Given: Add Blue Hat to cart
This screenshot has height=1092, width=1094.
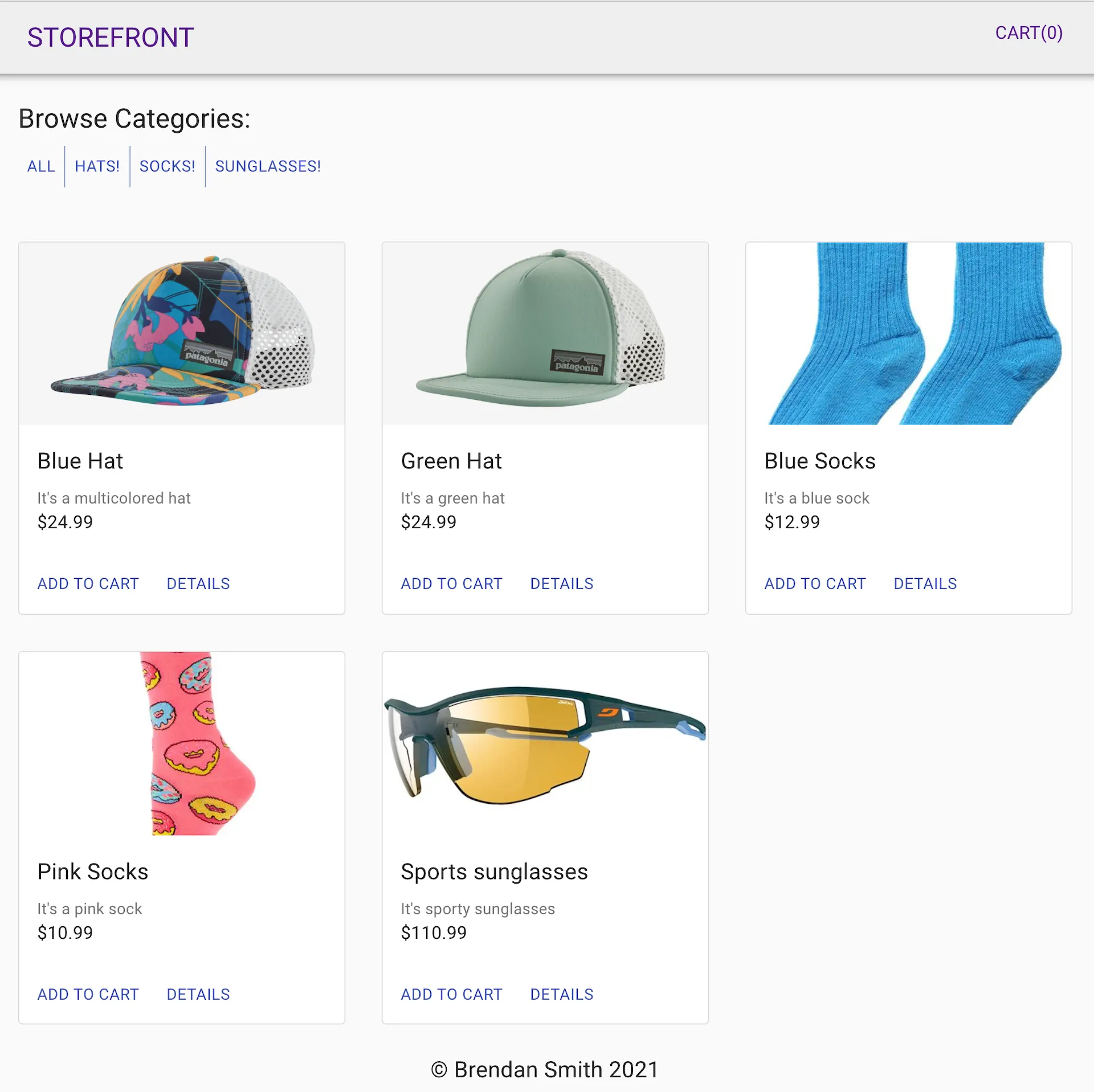Looking at the screenshot, I should (88, 583).
